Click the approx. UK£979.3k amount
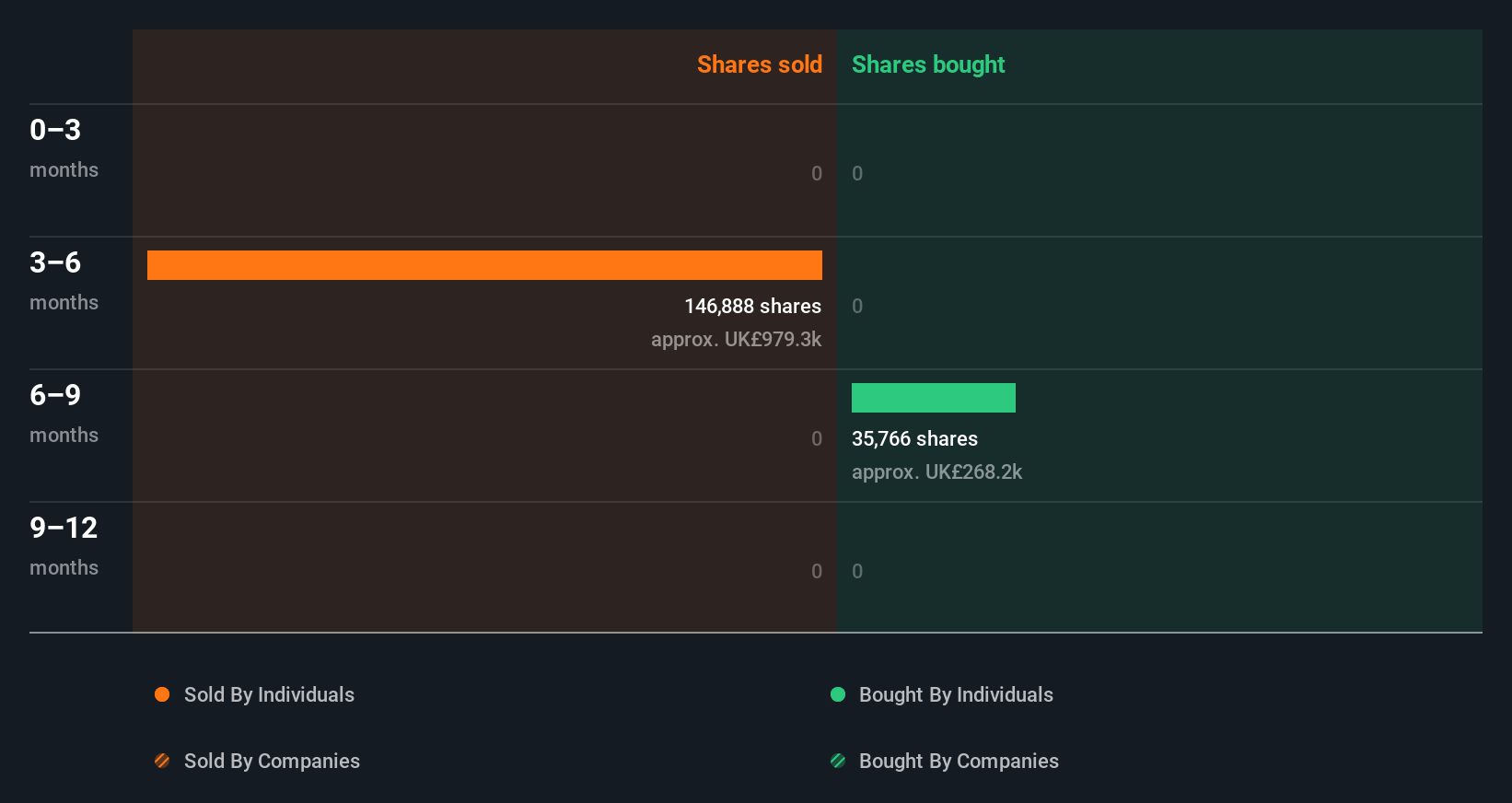 click(x=736, y=339)
